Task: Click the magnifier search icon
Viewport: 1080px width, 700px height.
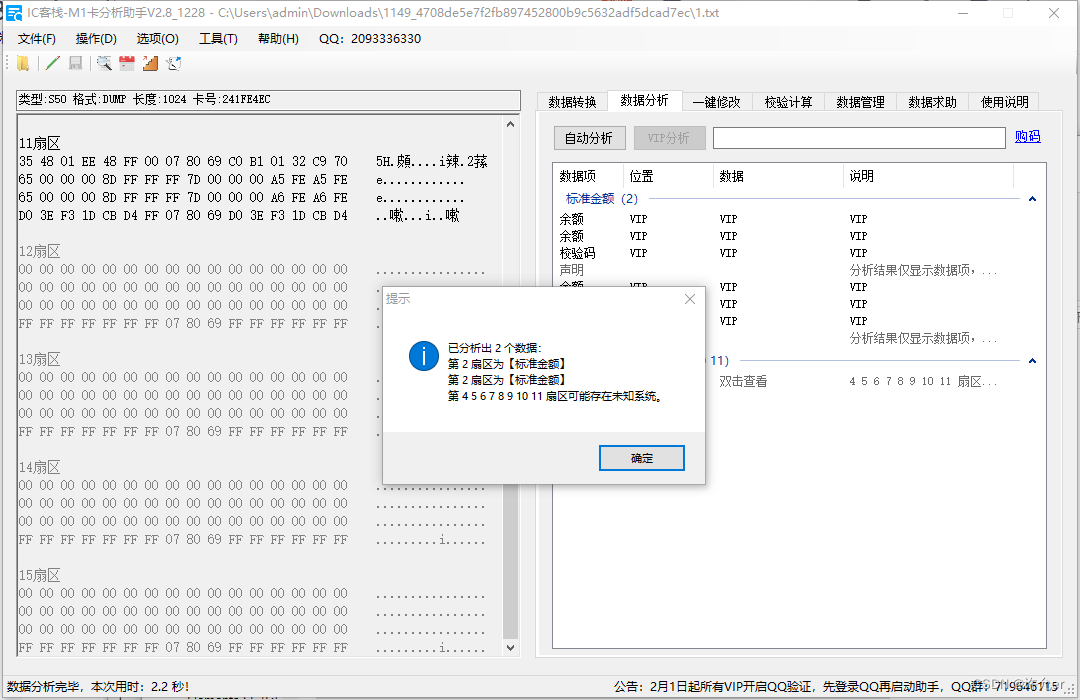Action: pos(103,63)
